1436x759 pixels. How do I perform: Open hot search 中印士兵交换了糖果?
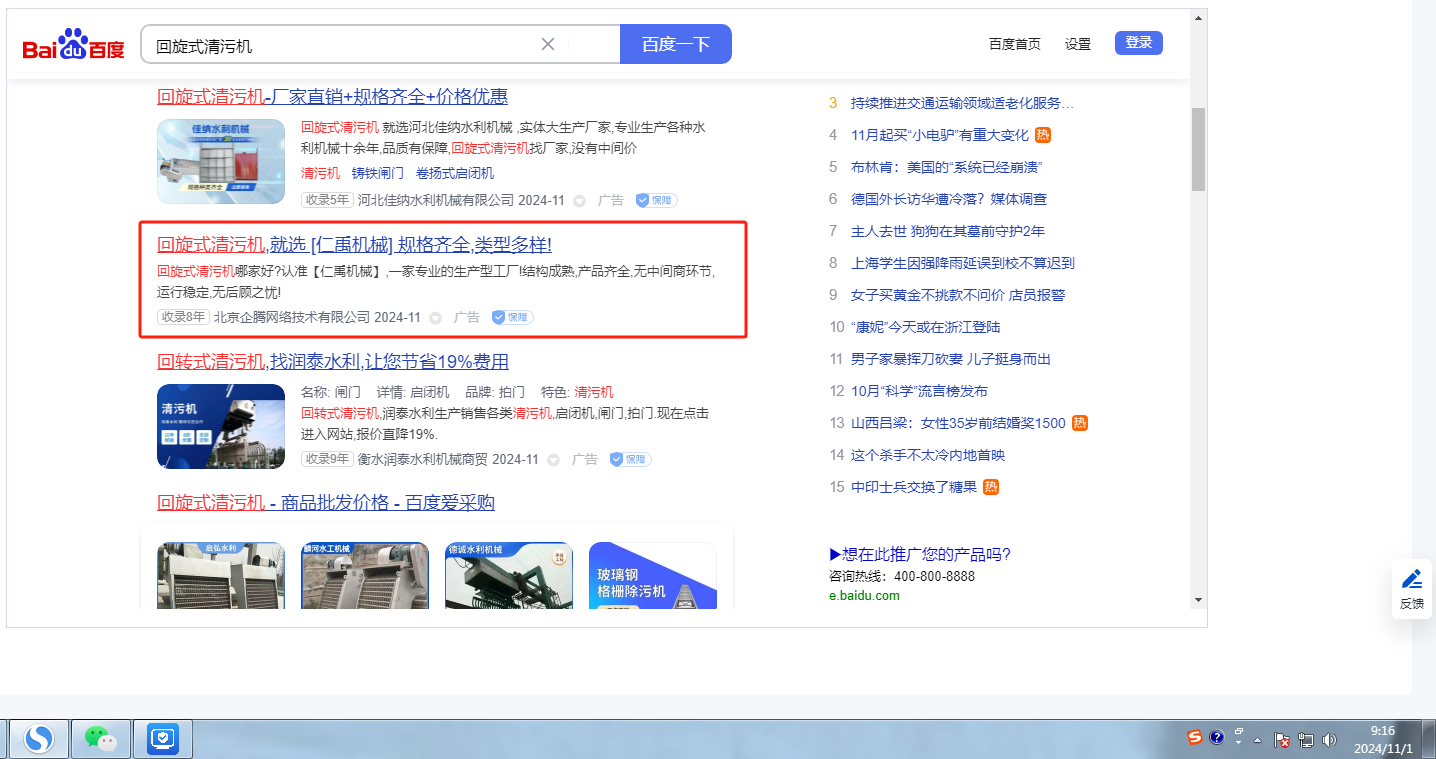[914, 487]
